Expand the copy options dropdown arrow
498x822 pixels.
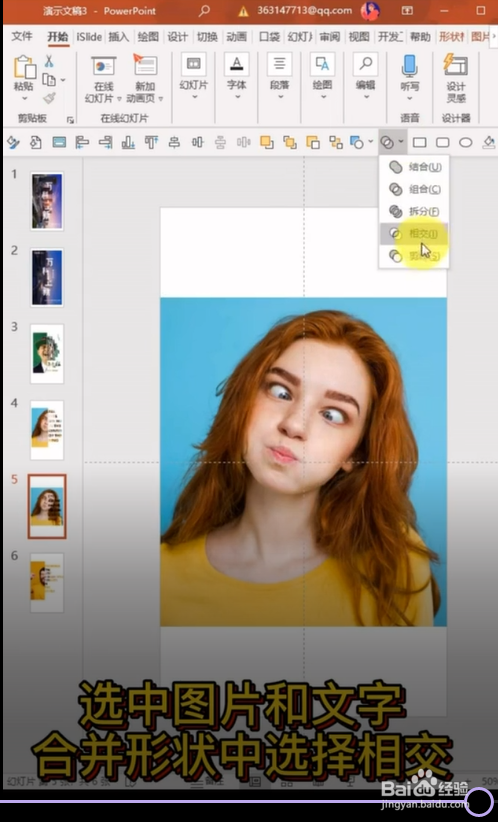(63, 80)
